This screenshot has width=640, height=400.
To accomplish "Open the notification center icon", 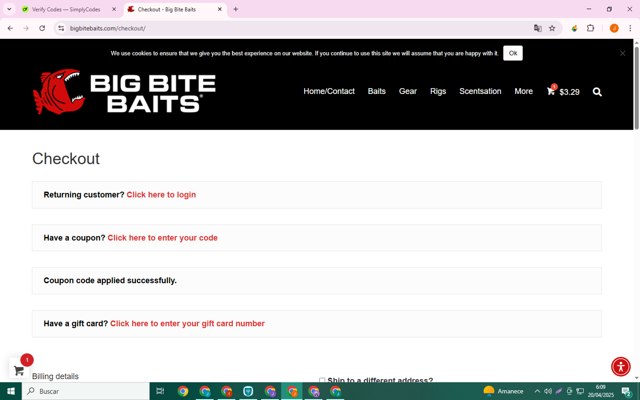I will (627, 391).
